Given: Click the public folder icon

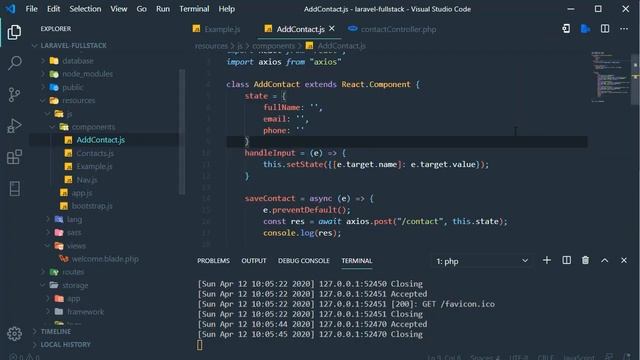Looking at the screenshot, I should [x=54, y=87].
